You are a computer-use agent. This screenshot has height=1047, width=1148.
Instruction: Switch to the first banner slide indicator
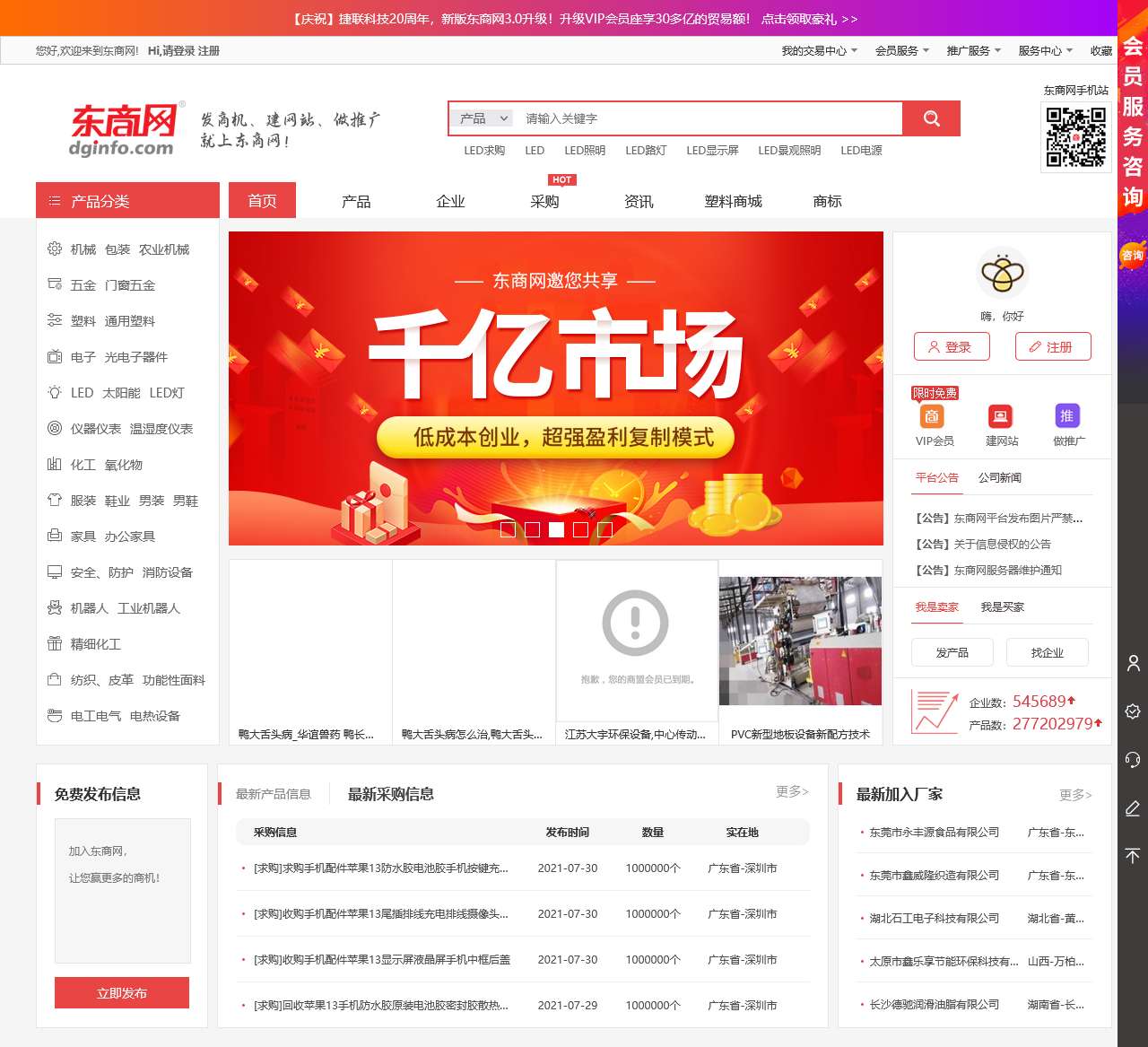[508, 530]
